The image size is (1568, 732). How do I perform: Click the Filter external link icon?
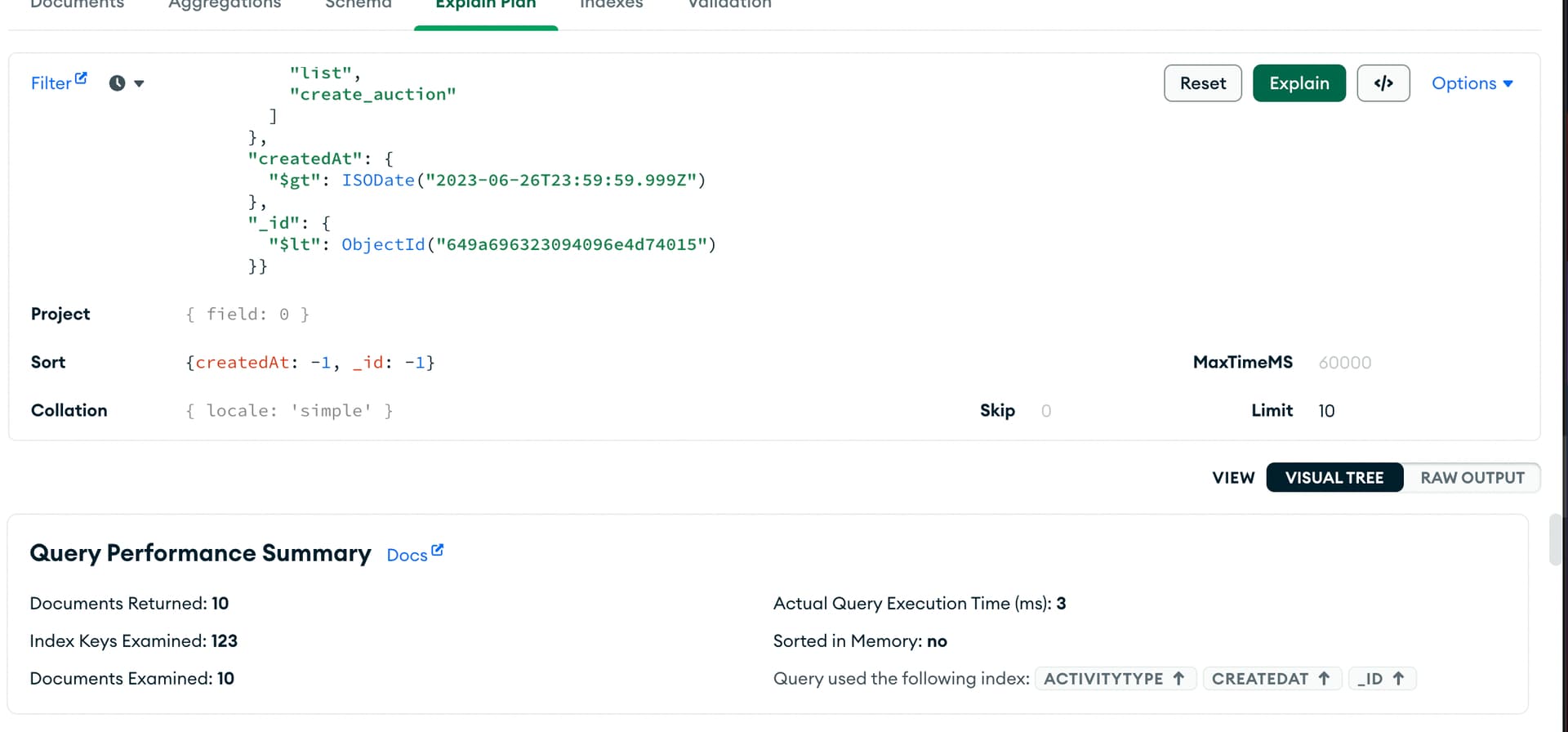tap(81, 78)
